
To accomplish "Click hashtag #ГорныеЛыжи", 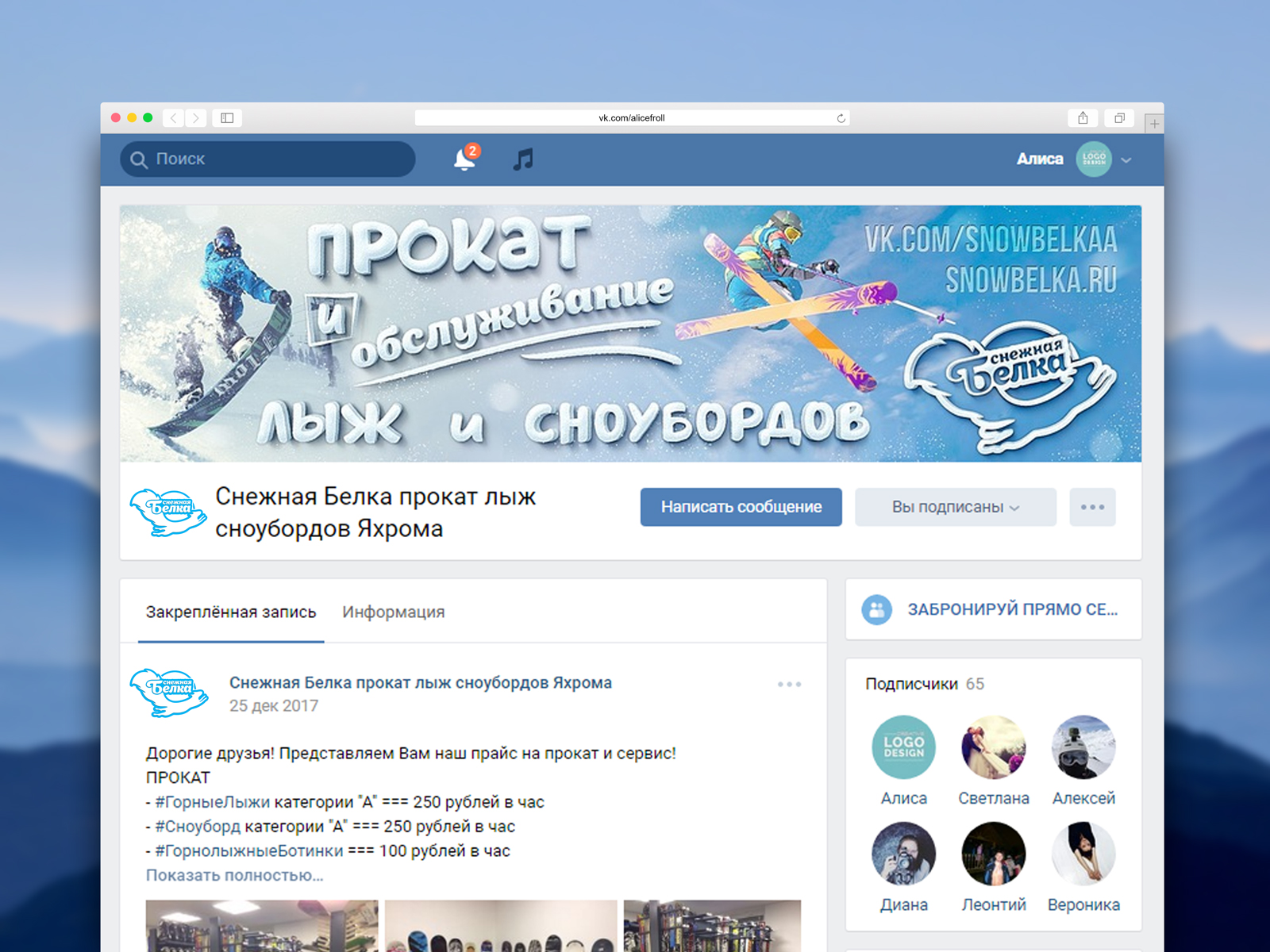I will (212, 802).
